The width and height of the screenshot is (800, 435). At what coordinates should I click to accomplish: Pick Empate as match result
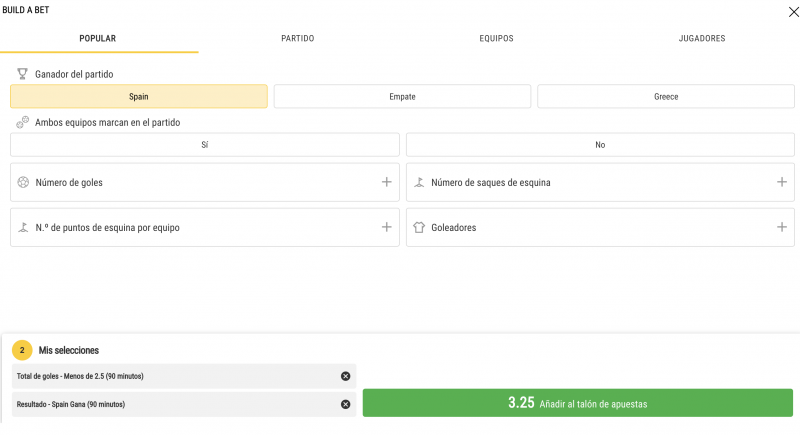point(402,97)
